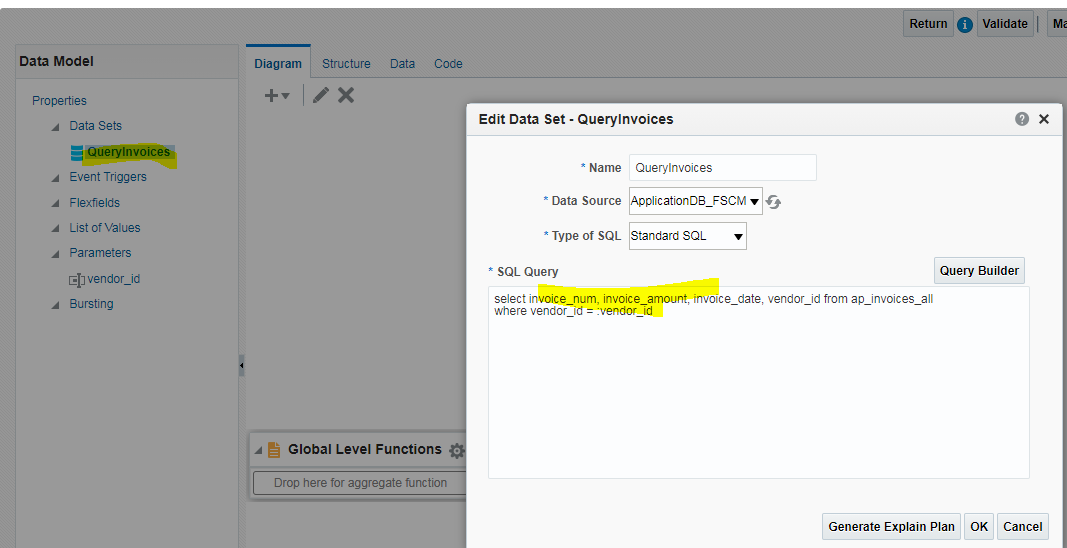Switch to the Structure tab
1067x548 pixels.
(346, 64)
